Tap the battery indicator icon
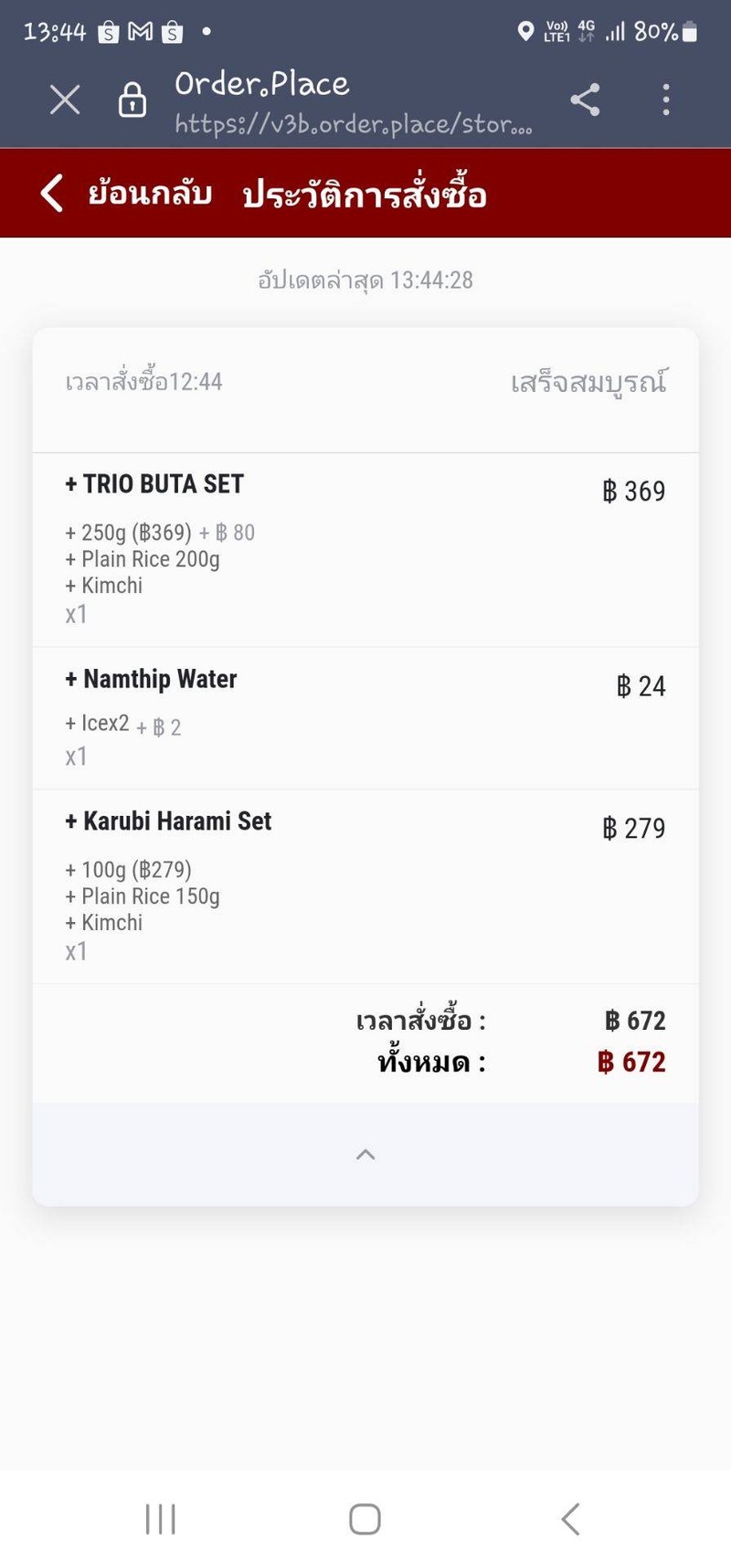Image resolution: width=731 pixels, height=1568 pixels. pyautogui.click(x=690, y=32)
